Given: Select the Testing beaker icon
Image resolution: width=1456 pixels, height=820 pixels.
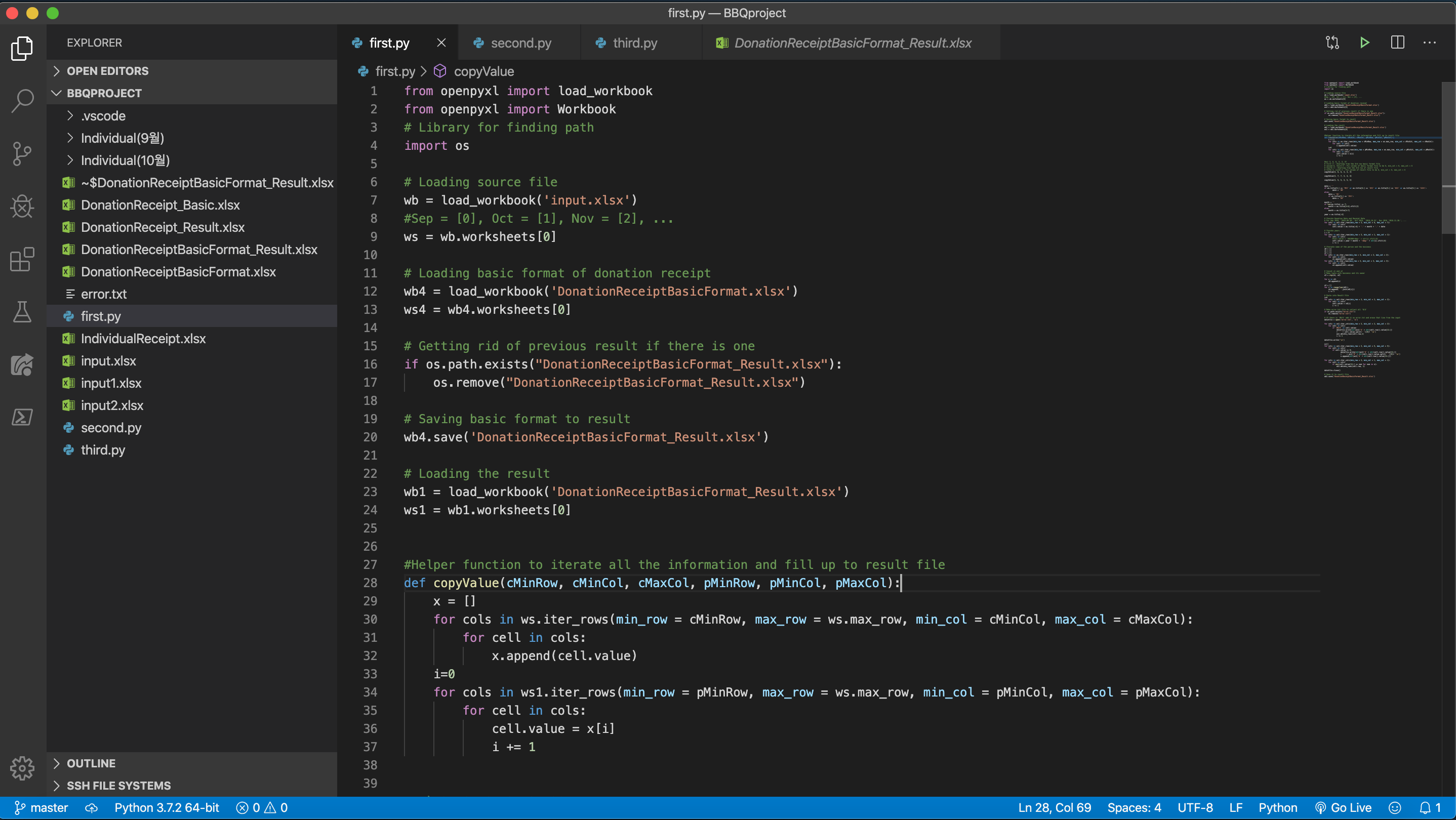Looking at the screenshot, I should click(x=21, y=312).
